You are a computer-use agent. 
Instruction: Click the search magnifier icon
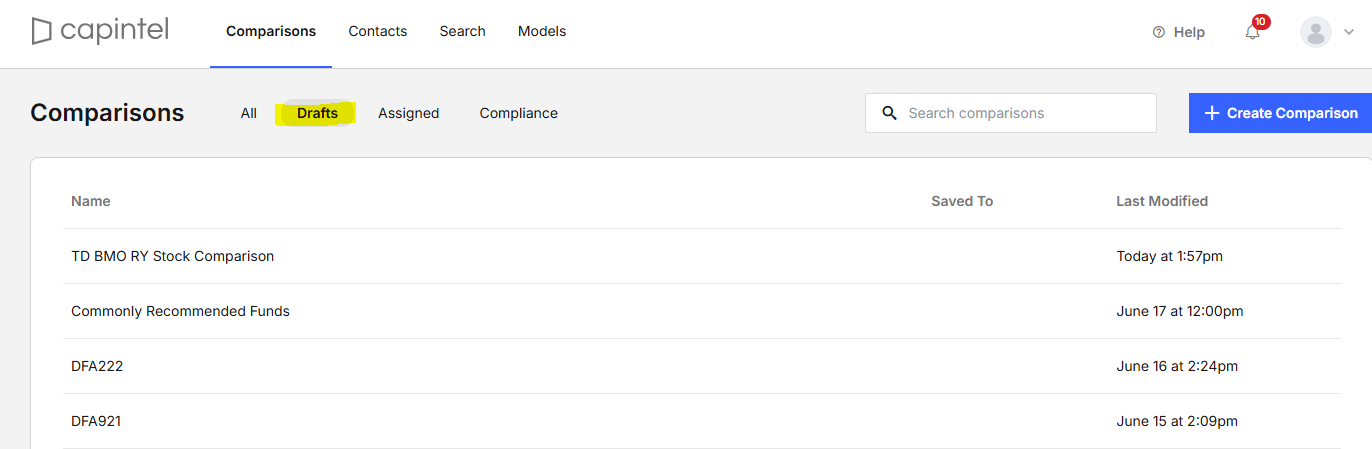(x=889, y=113)
